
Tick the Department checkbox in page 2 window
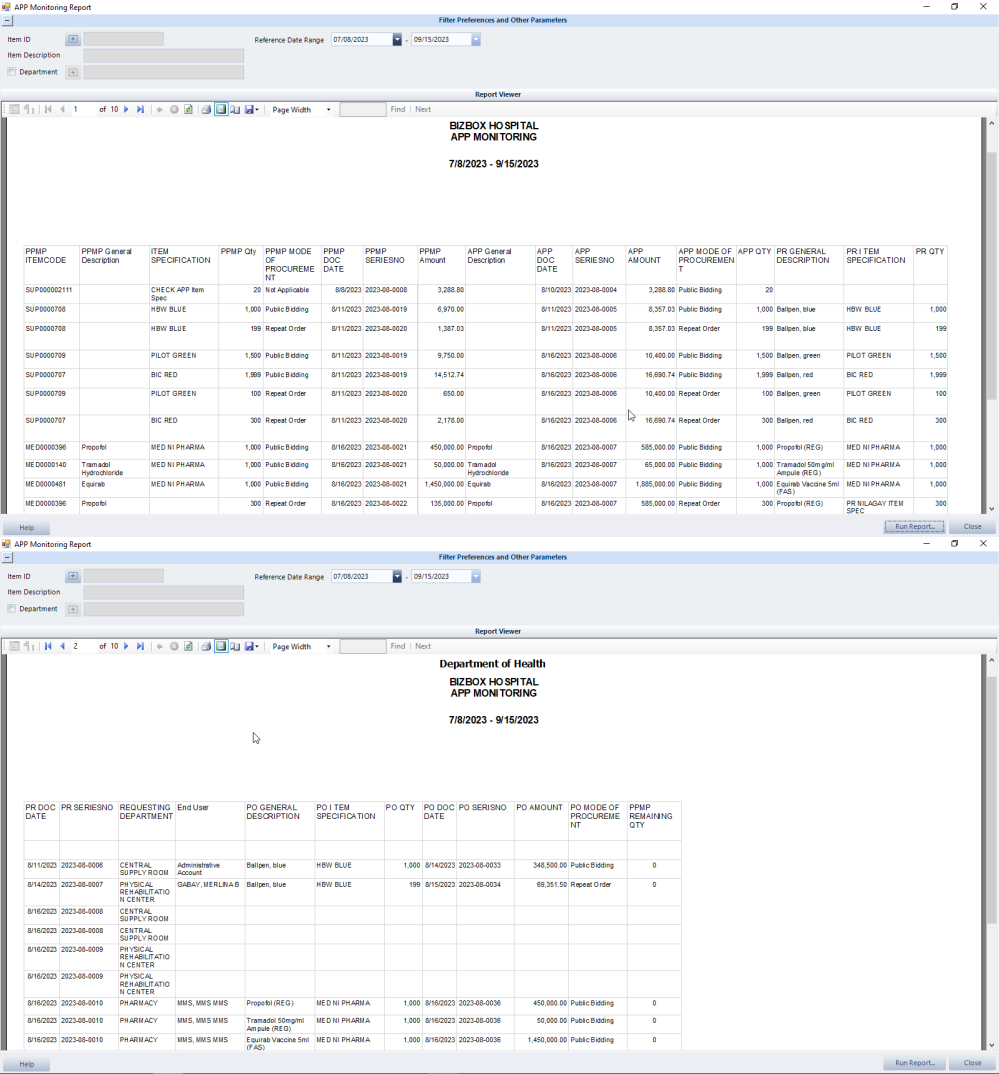pos(12,609)
